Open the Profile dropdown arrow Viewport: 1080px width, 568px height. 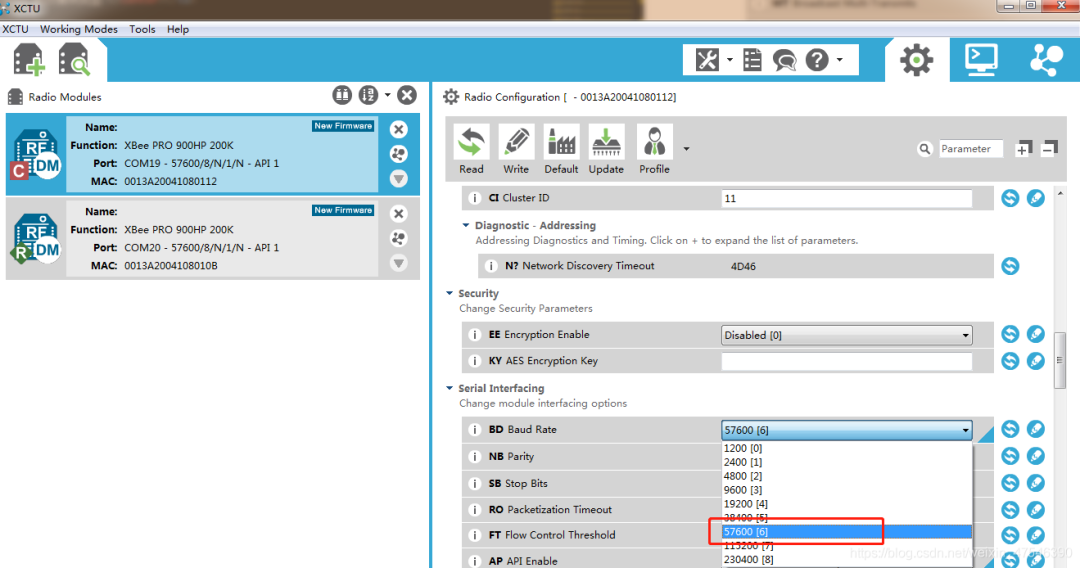(x=686, y=149)
